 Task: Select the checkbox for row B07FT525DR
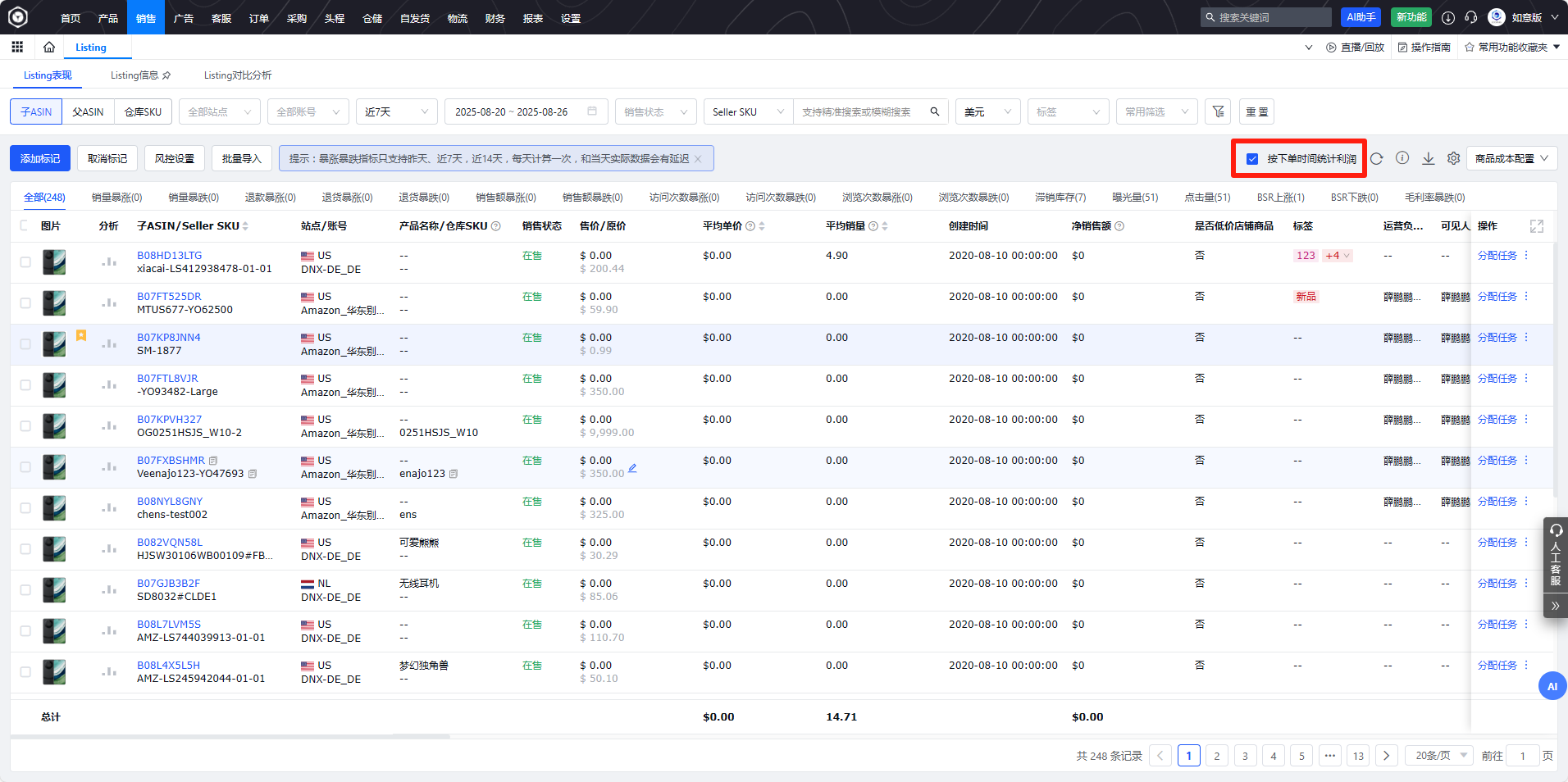coord(25,303)
